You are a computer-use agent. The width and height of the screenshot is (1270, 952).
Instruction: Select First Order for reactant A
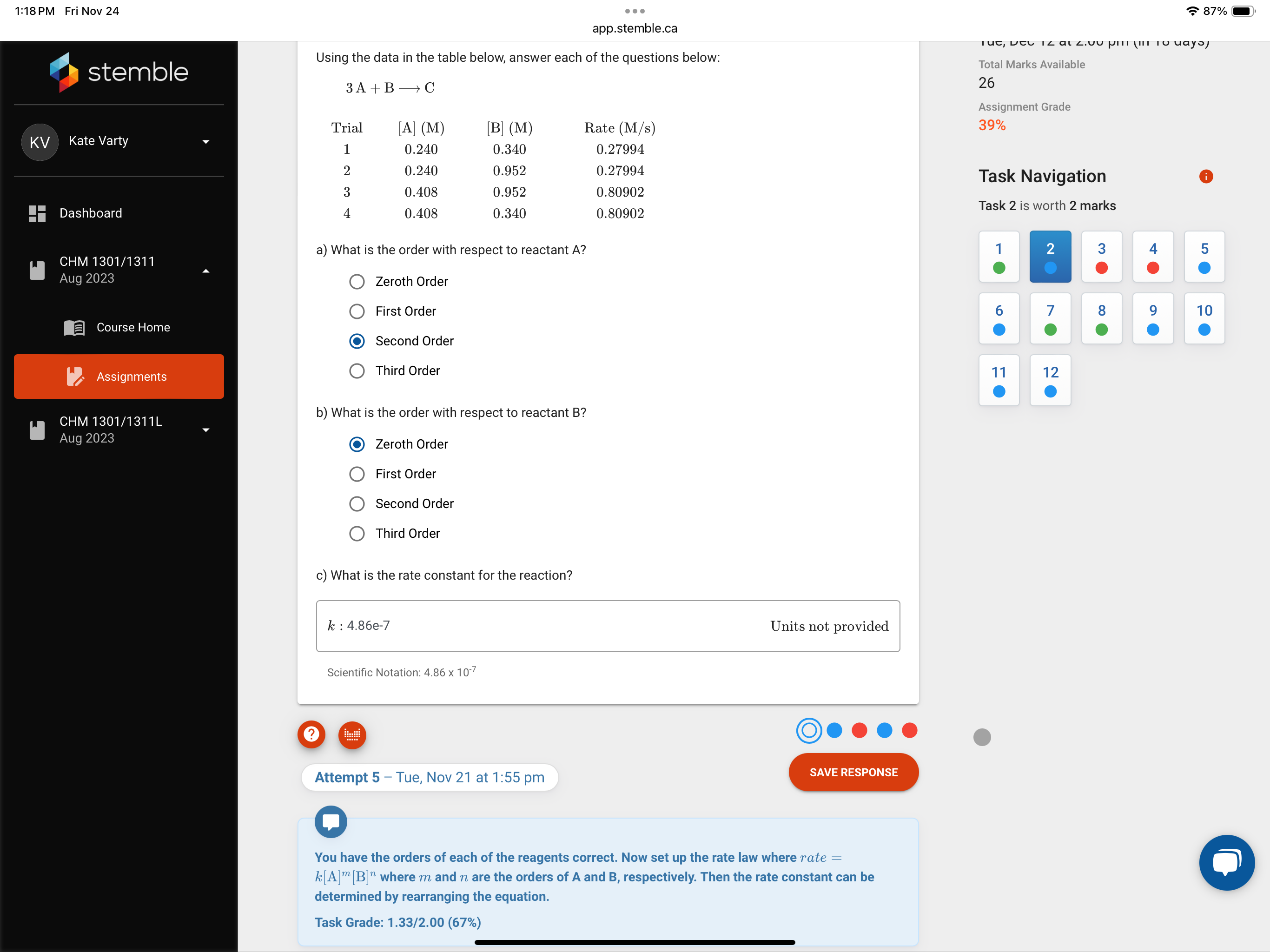coord(357,311)
